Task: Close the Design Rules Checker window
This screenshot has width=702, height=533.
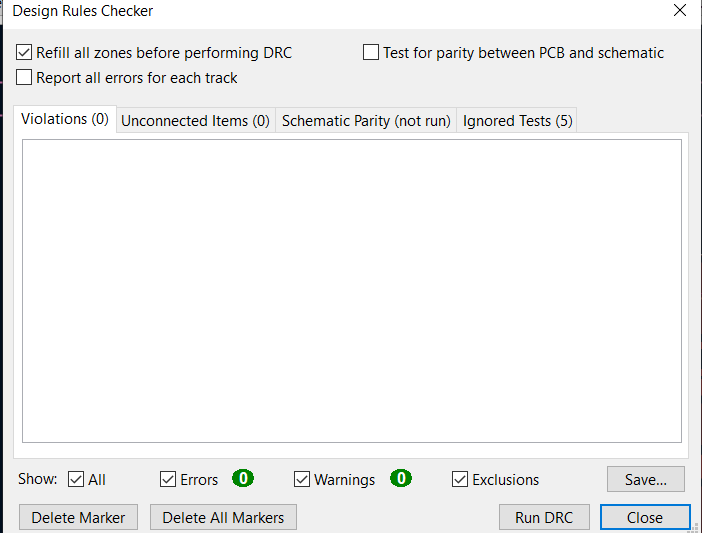Action: tap(680, 10)
